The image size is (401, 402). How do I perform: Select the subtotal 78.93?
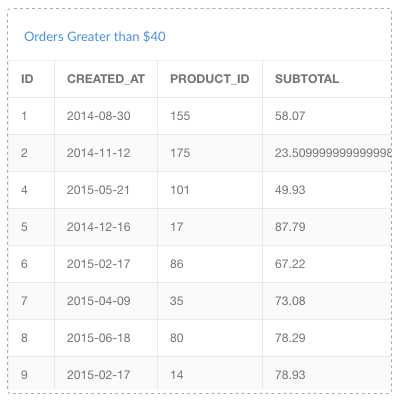point(290,375)
